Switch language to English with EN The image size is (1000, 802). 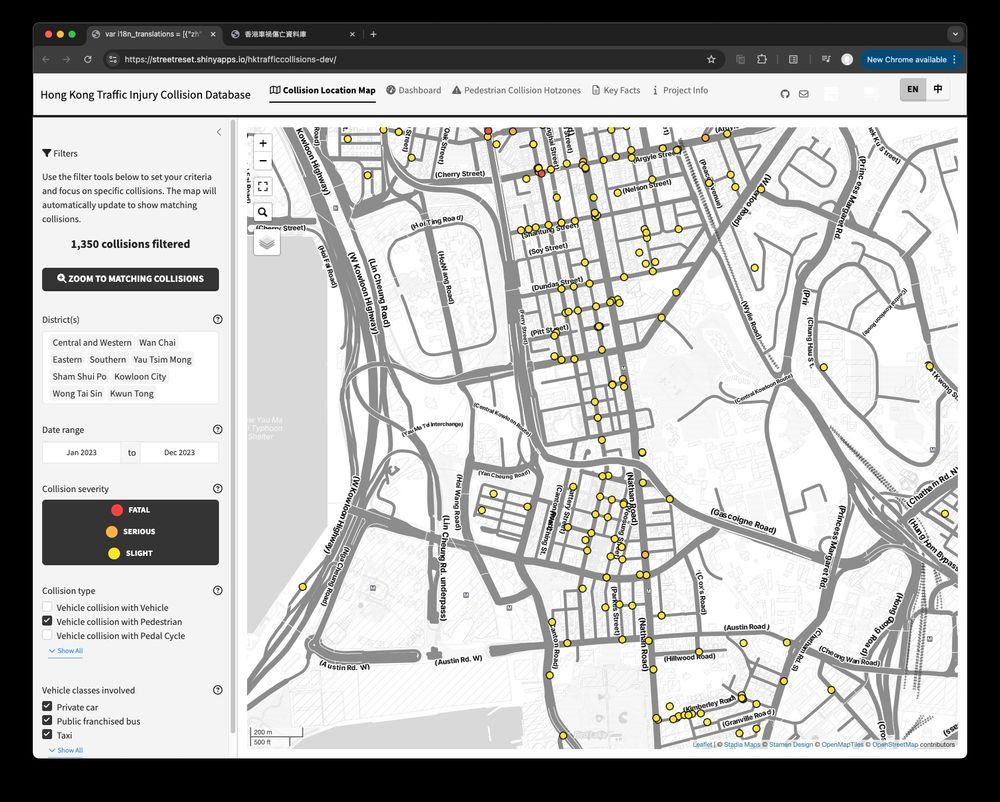coord(913,89)
